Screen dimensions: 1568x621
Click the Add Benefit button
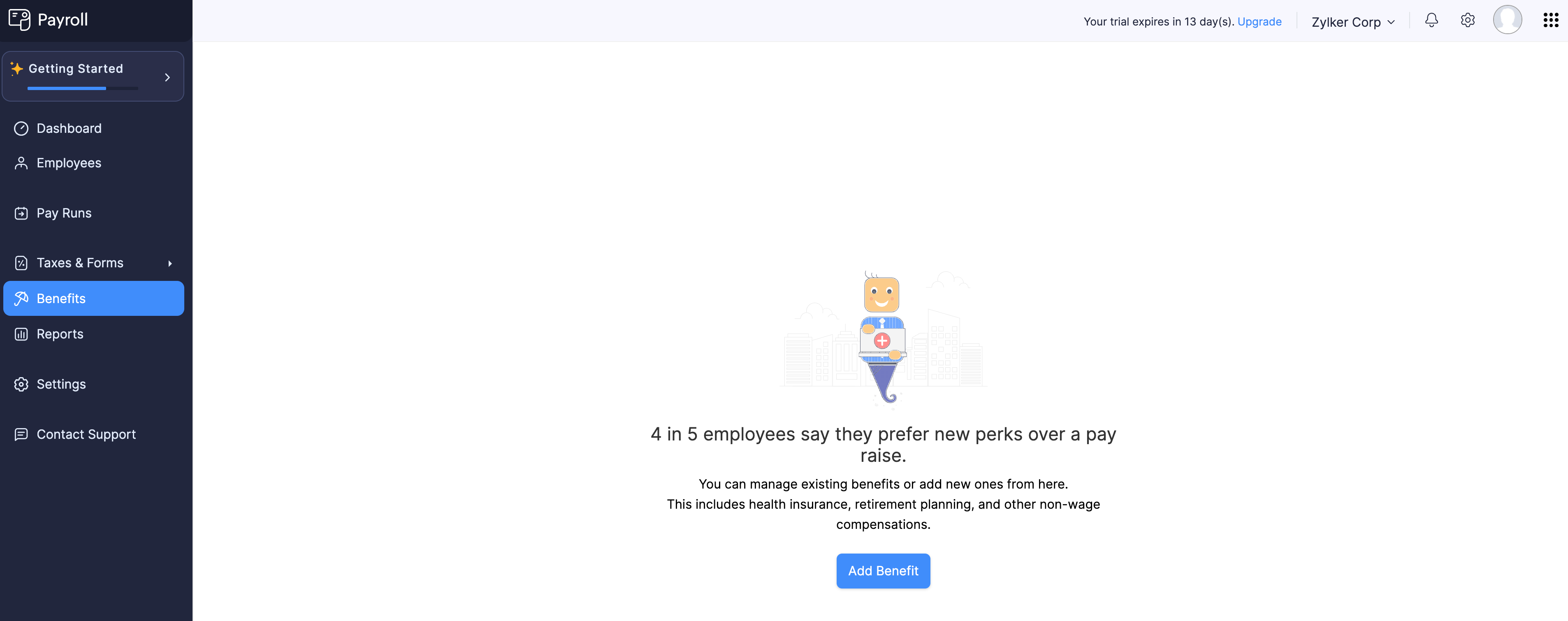point(883,570)
